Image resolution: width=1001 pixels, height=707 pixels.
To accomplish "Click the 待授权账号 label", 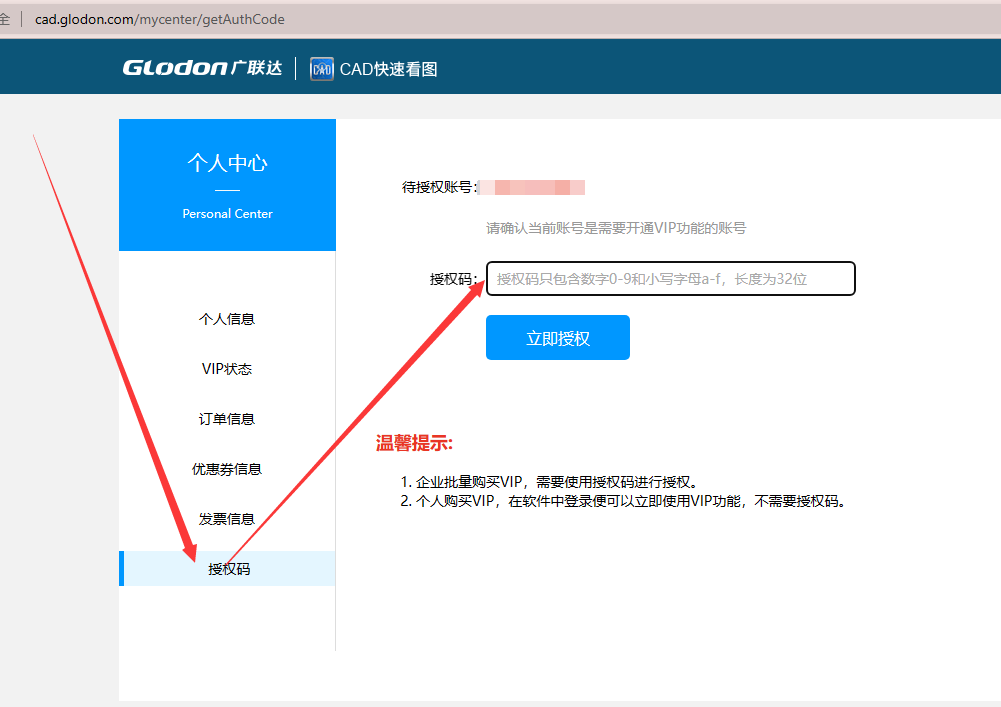I will pyautogui.click(x=438, y=187).
